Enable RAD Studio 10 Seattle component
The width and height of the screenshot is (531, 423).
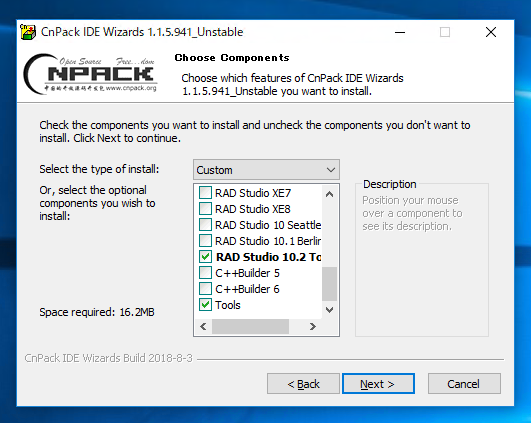pyautogui.click(x=205, y=225)
